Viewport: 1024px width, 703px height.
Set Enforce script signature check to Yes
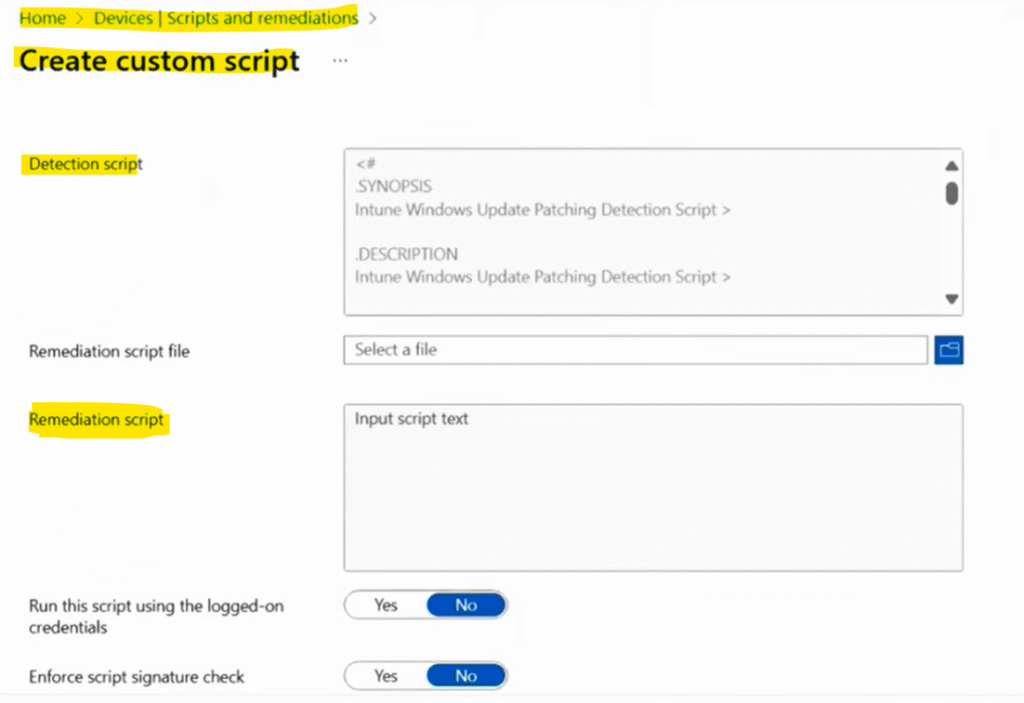click(385, 676)
